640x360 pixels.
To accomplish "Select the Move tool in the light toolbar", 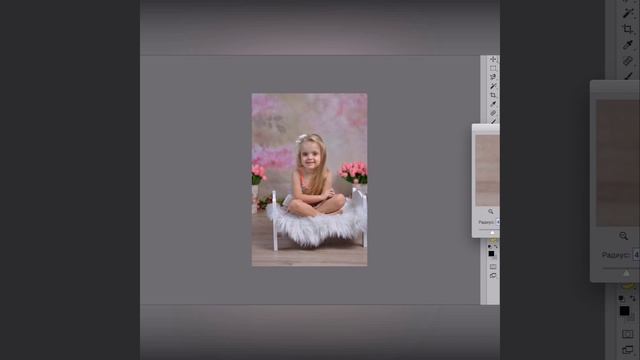I will point(493,60).
